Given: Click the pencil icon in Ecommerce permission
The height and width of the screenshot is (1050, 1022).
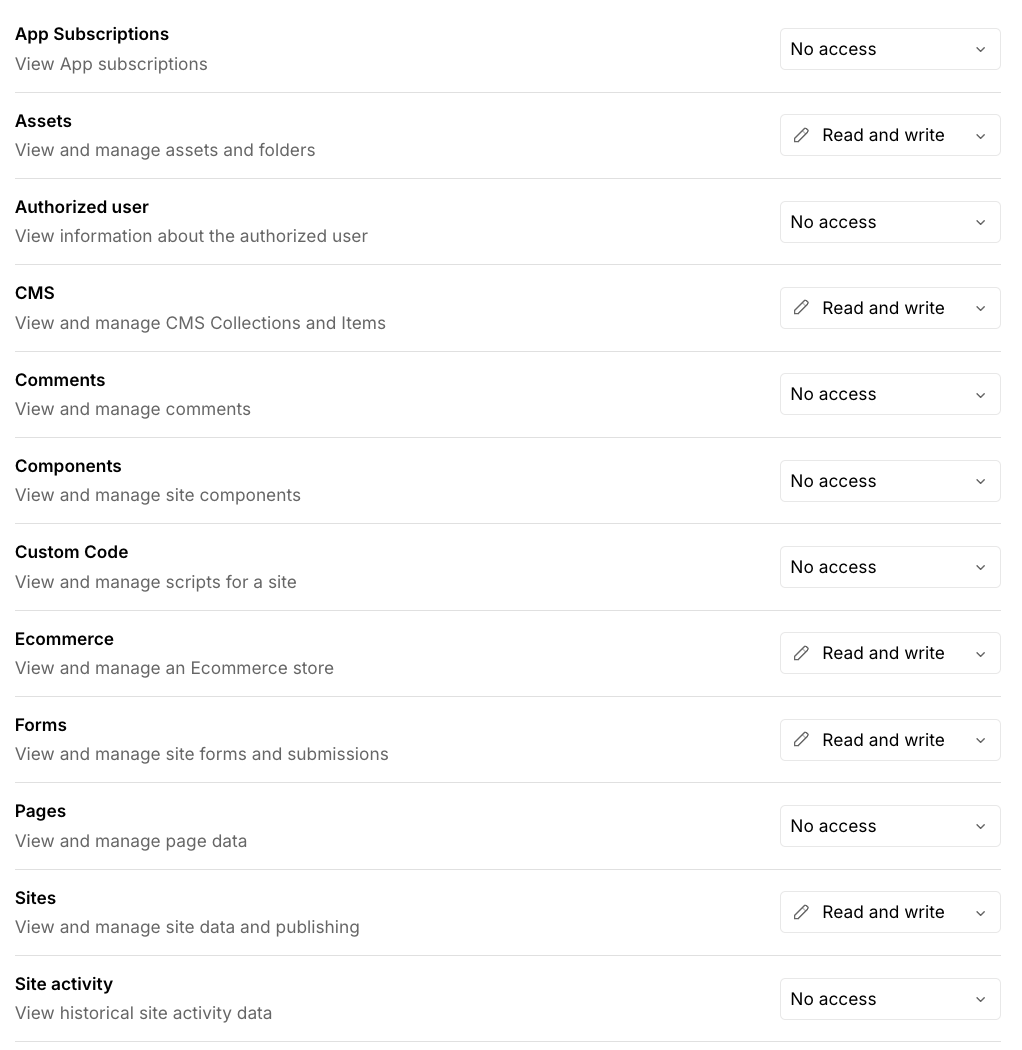Looking at the screenshot, I should pyautogui.click(x=801, y=653).
